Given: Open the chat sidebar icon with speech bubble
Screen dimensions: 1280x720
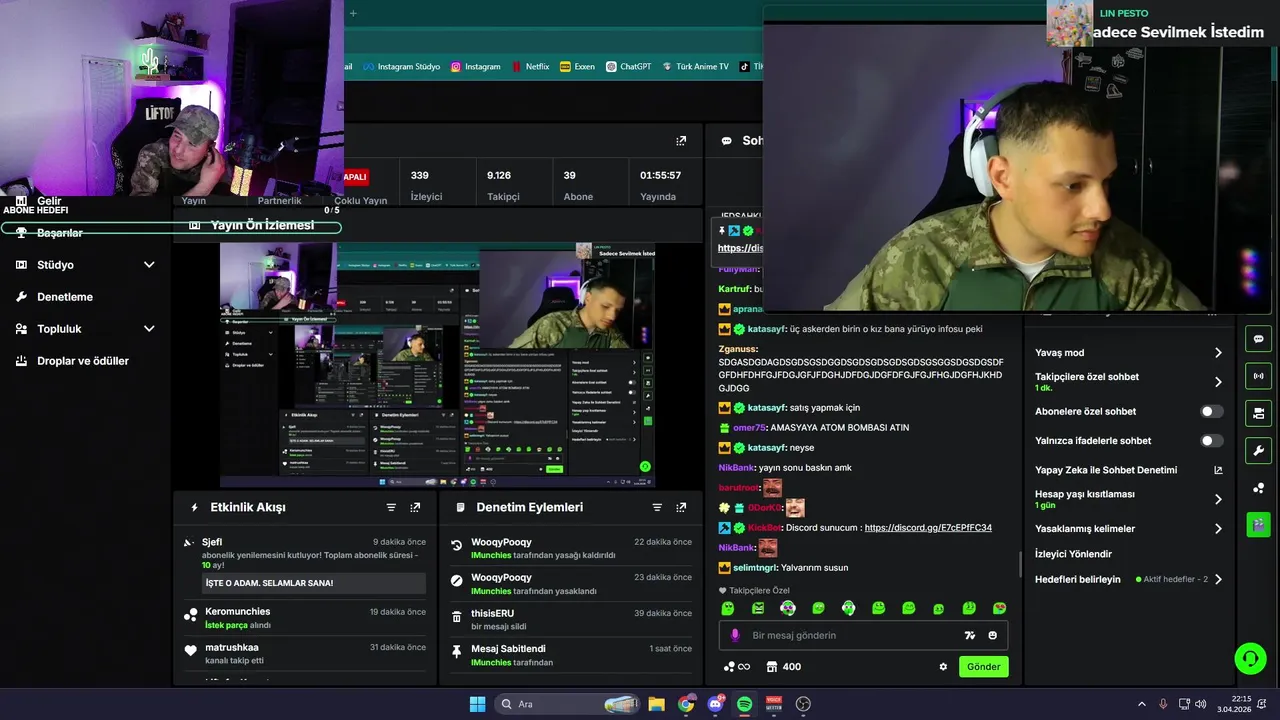Looking at the screenshot, I should point(1258,339).
